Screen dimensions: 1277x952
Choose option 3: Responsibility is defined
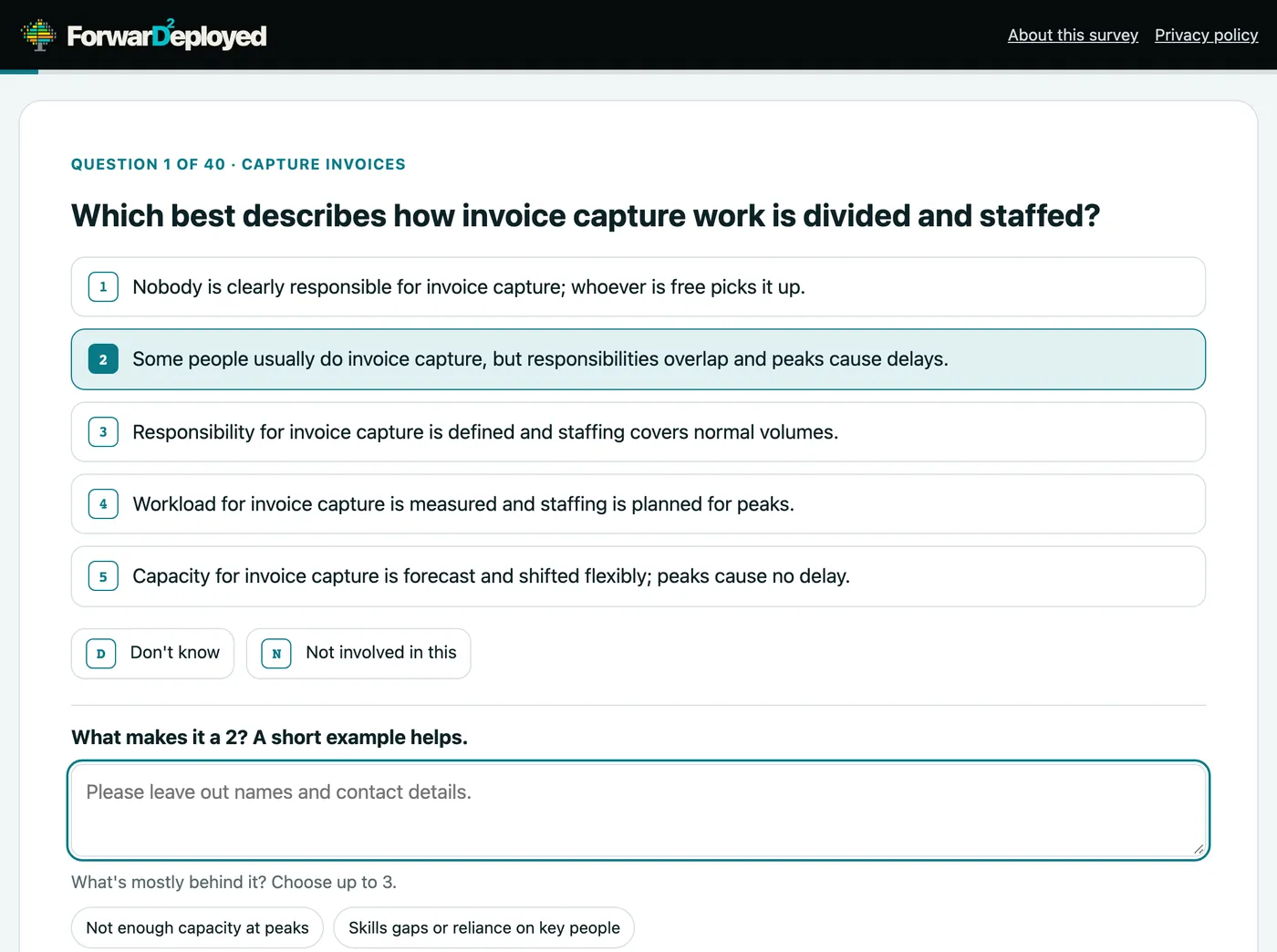click(x=638, y=432)
